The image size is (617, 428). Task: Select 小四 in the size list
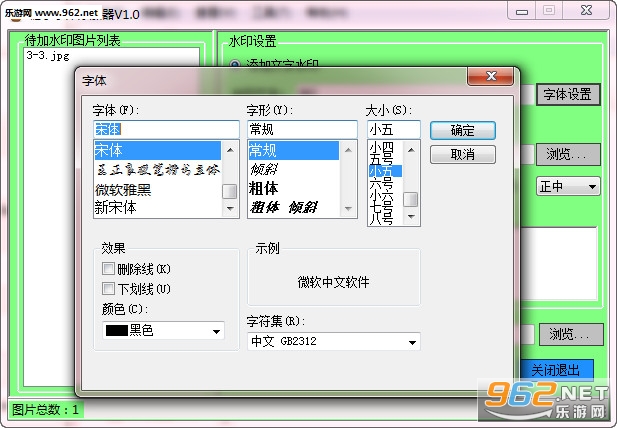(x=385, y=148)
